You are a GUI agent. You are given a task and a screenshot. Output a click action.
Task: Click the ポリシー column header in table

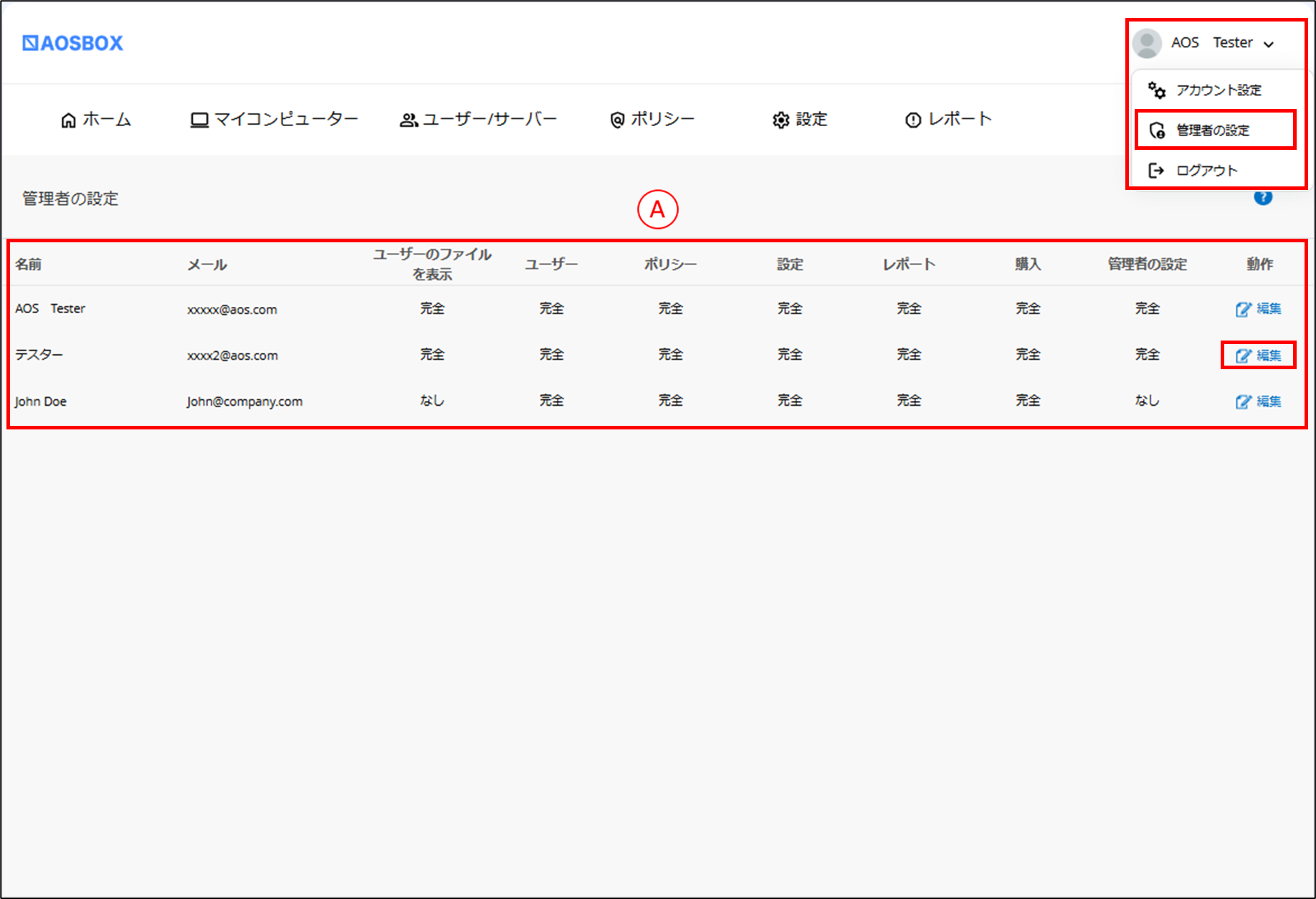670,264
